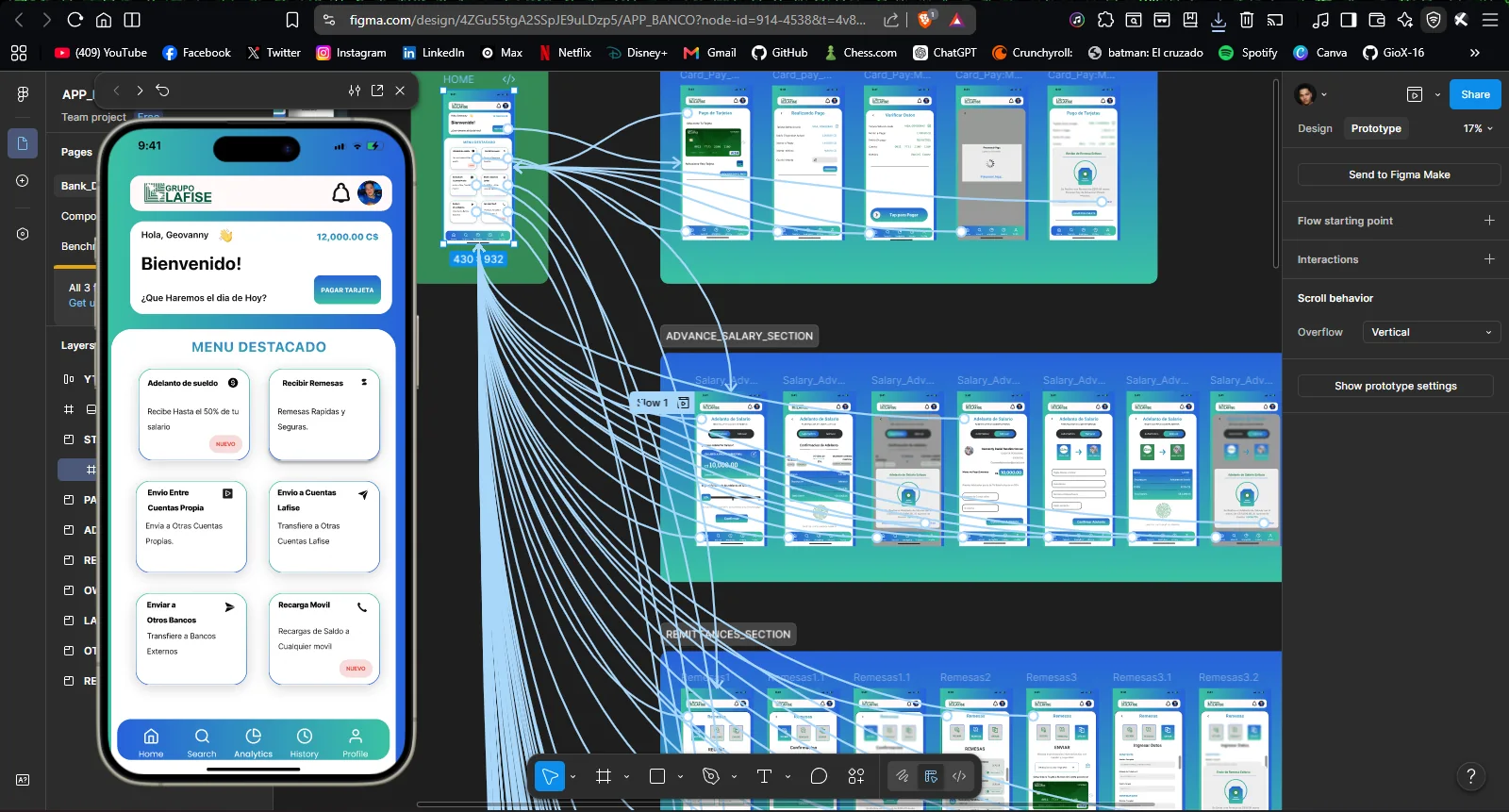This screenshot has height=812, width=1509.
Task: Select the Text tool
Action: click(764, 776)
